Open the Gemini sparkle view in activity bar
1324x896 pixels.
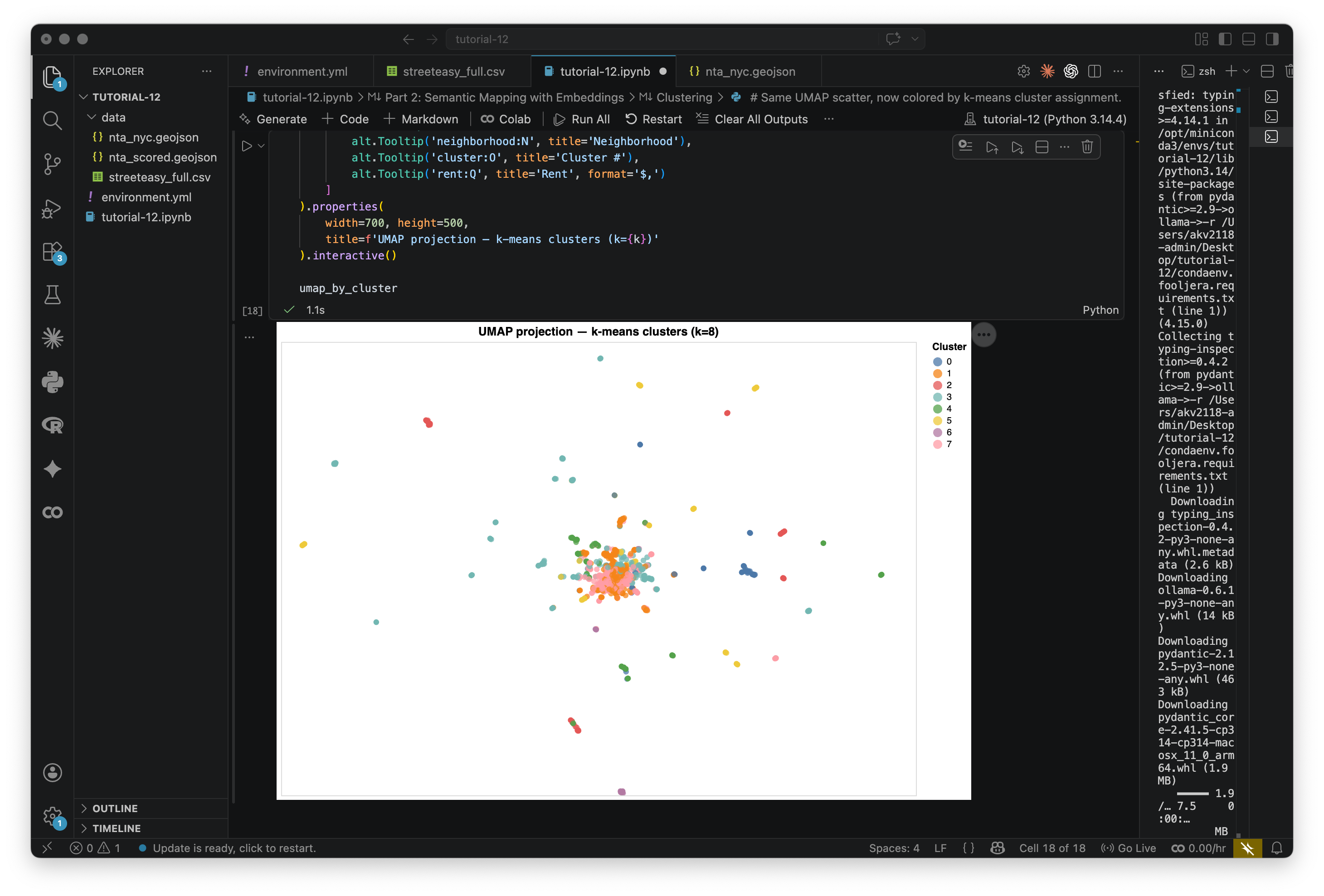coord(53,469)
